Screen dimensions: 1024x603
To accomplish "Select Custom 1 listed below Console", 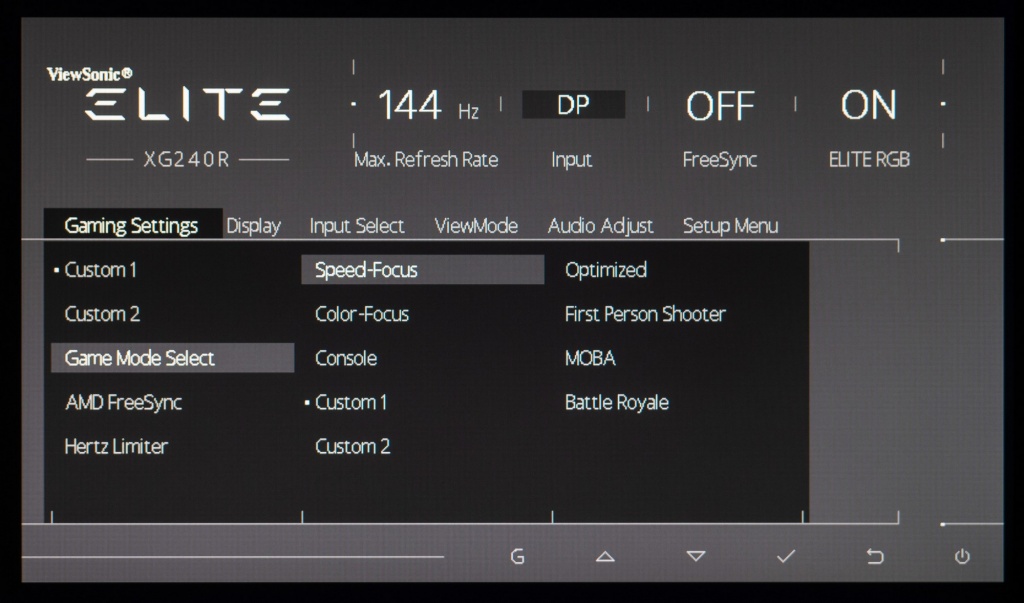I will [x=351, y=402].
